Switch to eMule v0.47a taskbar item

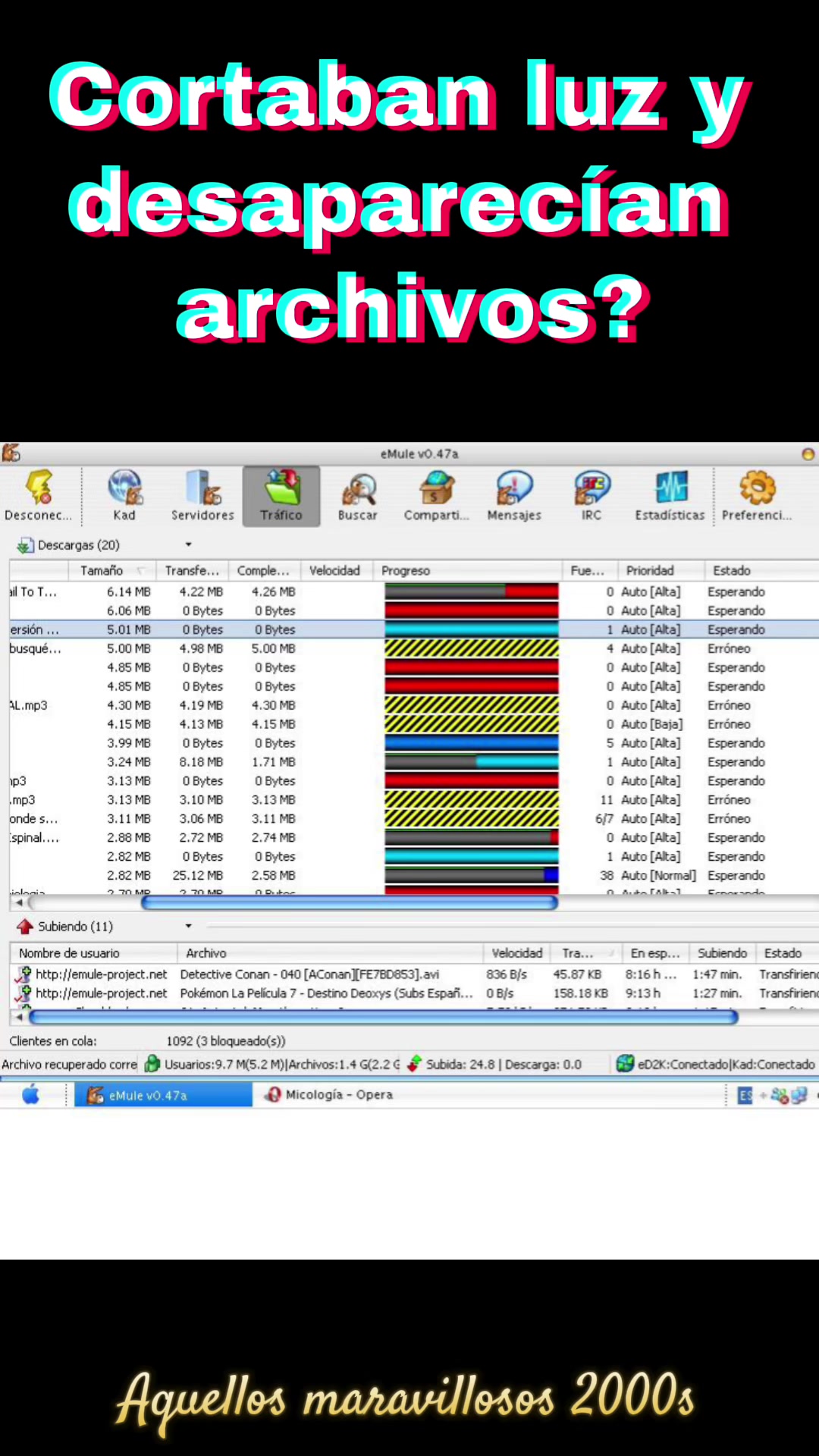163,1094
